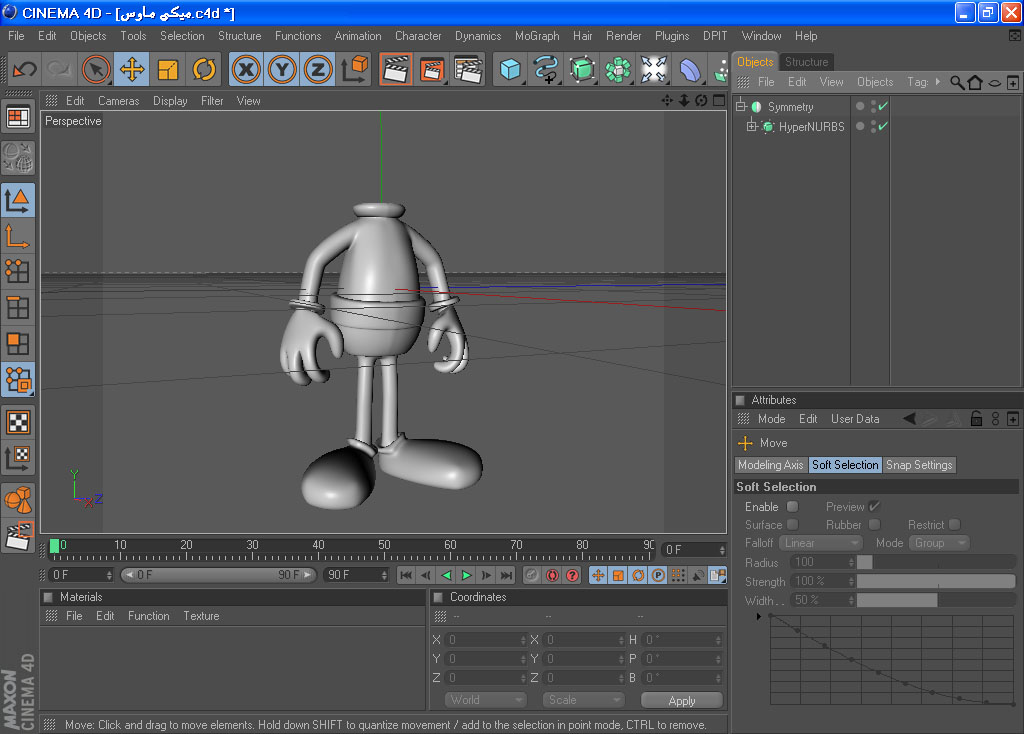1024x734 pixels.
Task: Play the animation backwards
Action: (446, 575)
